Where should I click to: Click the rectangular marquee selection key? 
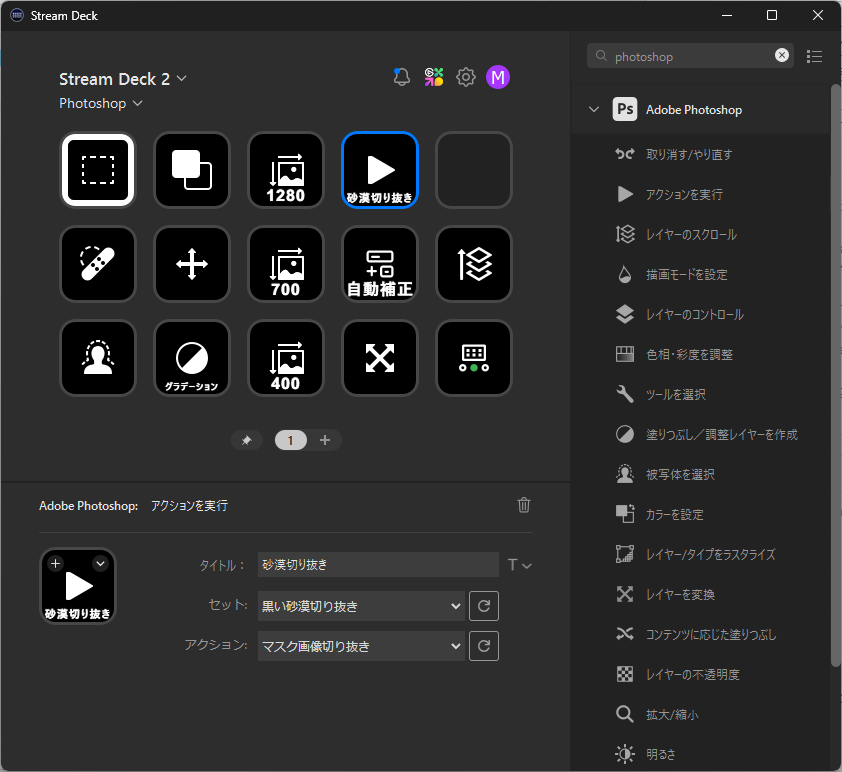tap(98, 170)
